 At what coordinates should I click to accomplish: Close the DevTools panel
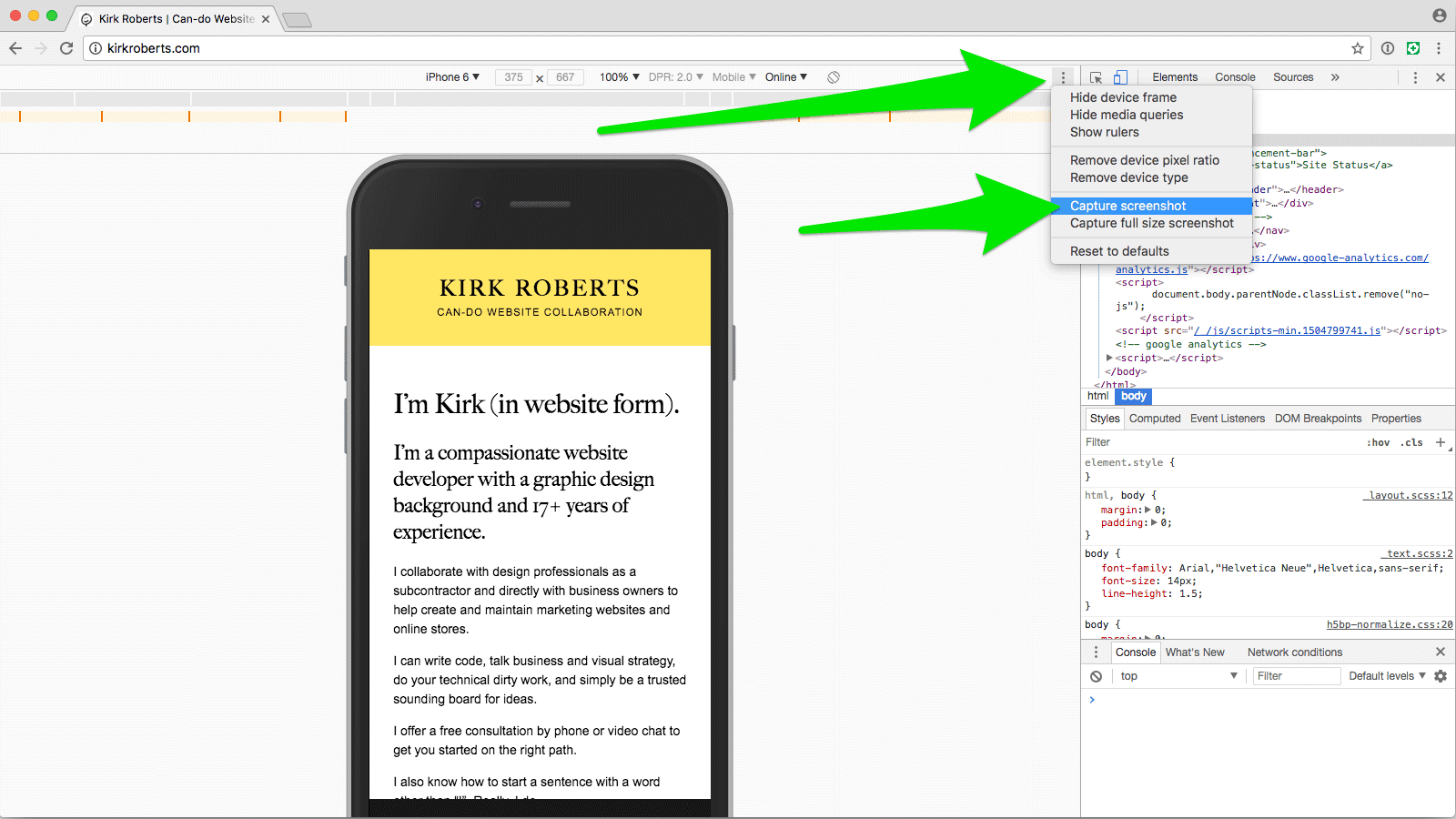coord(1441,77)
